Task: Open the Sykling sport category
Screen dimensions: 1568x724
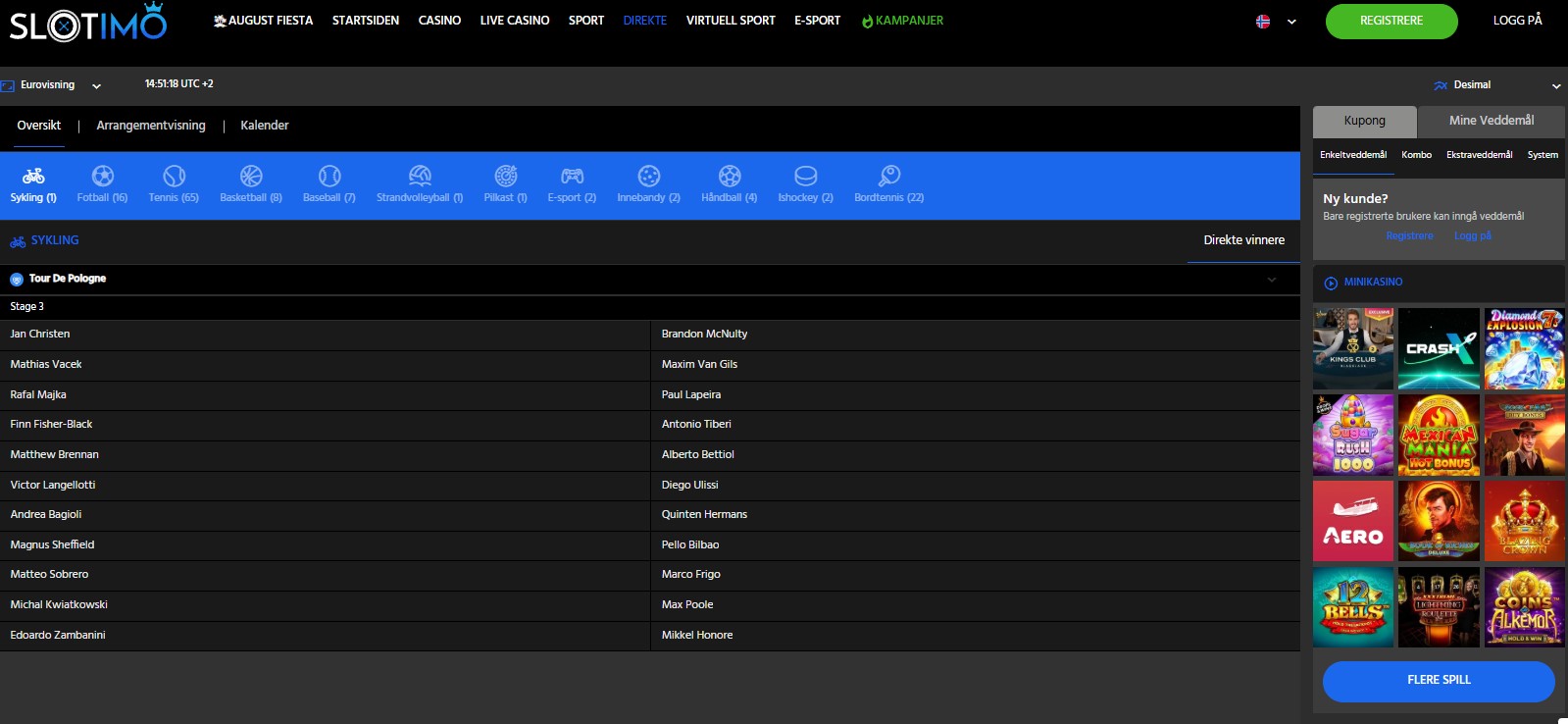Action: [x=33, y=184]
